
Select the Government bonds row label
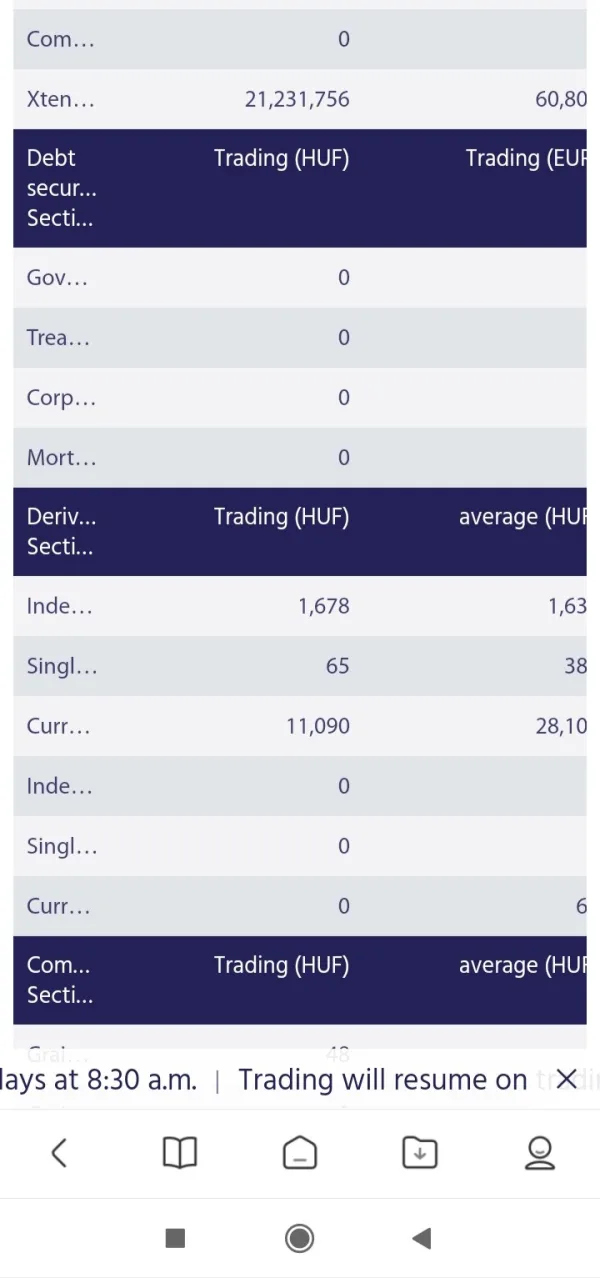click(x=57, y=278)
